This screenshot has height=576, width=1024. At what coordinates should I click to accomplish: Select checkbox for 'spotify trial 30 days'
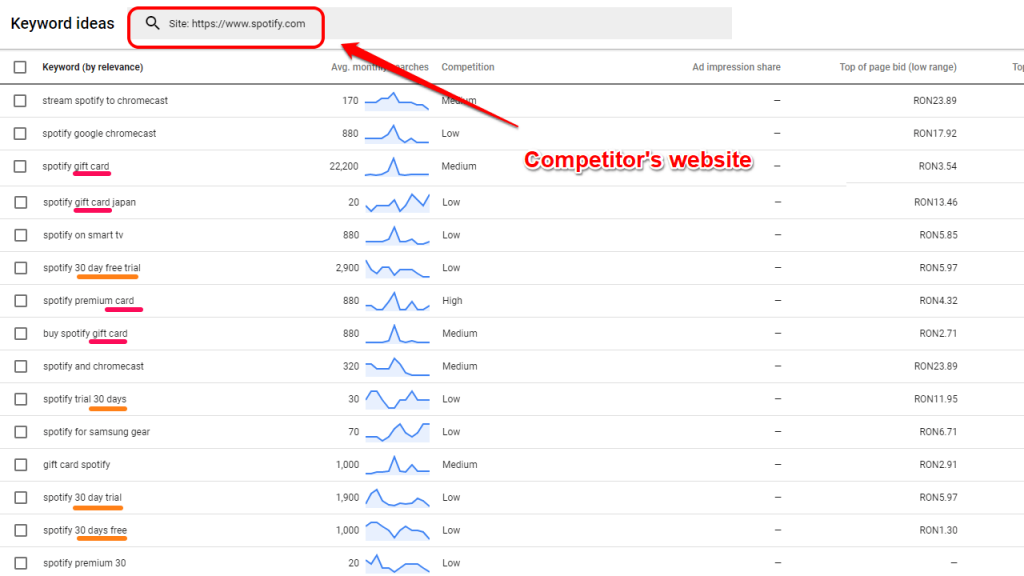pyautogui.click(x=21, y=399)
